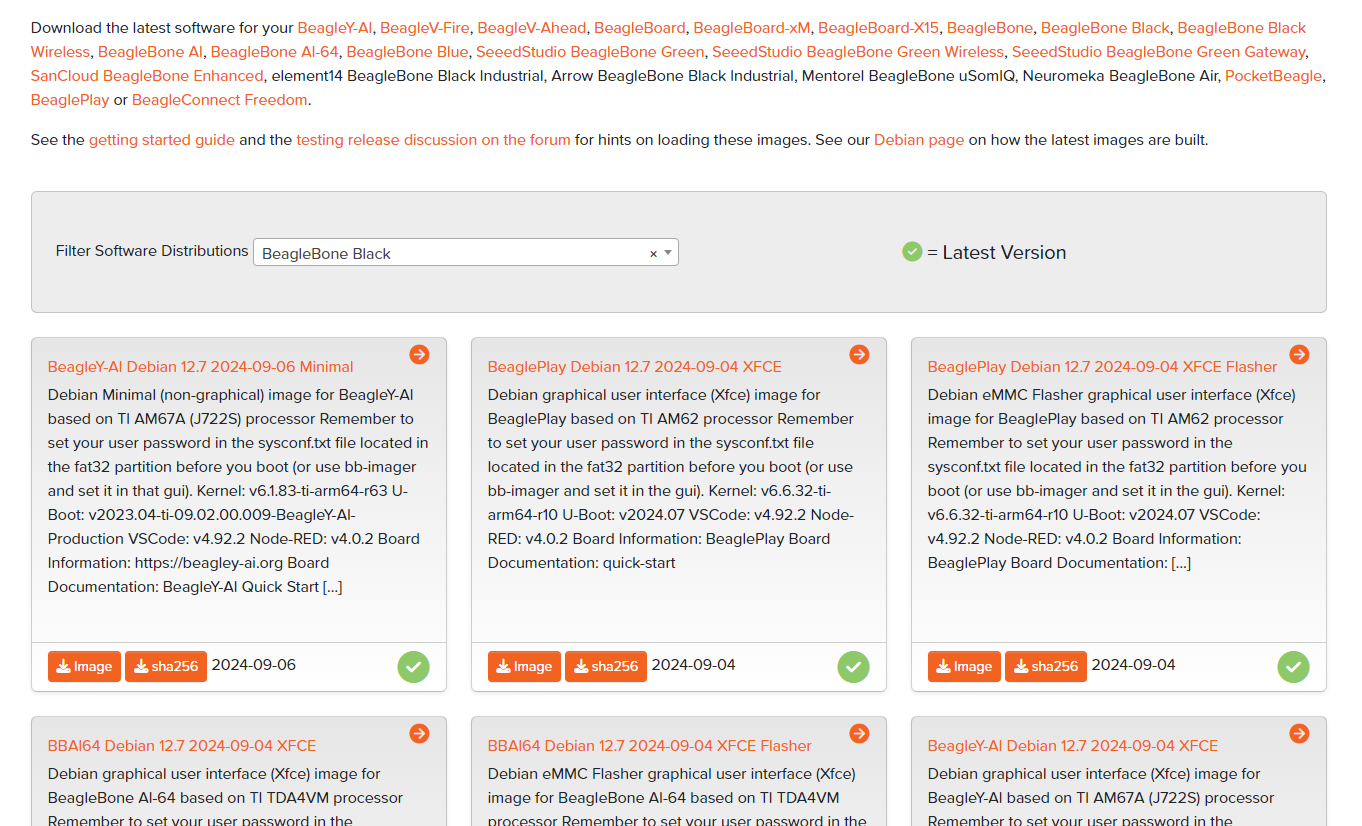Click latest-version checkmark on BeaglePlay XFCE card
The width and height of the screenshot is (1362, 826).
coord(853,667)
